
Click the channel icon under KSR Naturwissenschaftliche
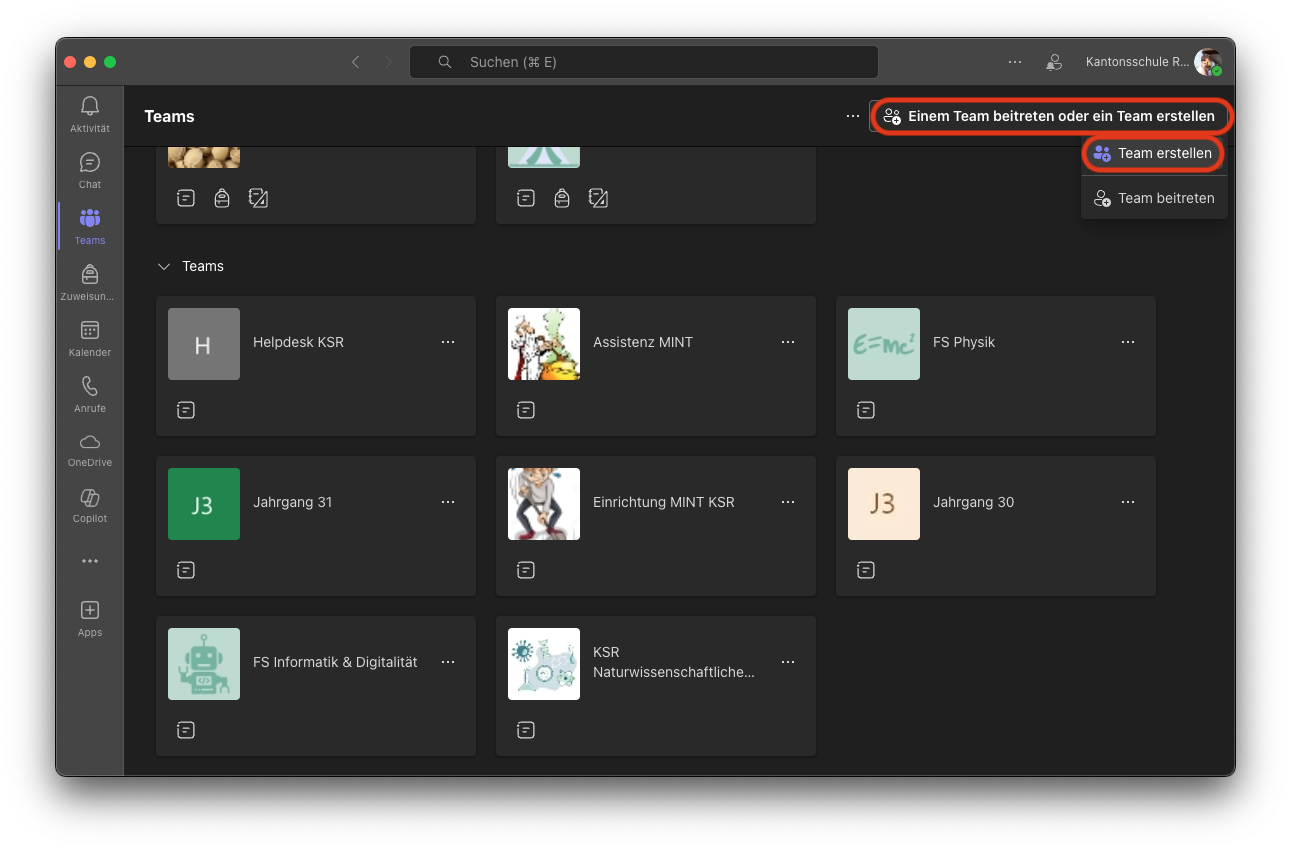(526, 730)
